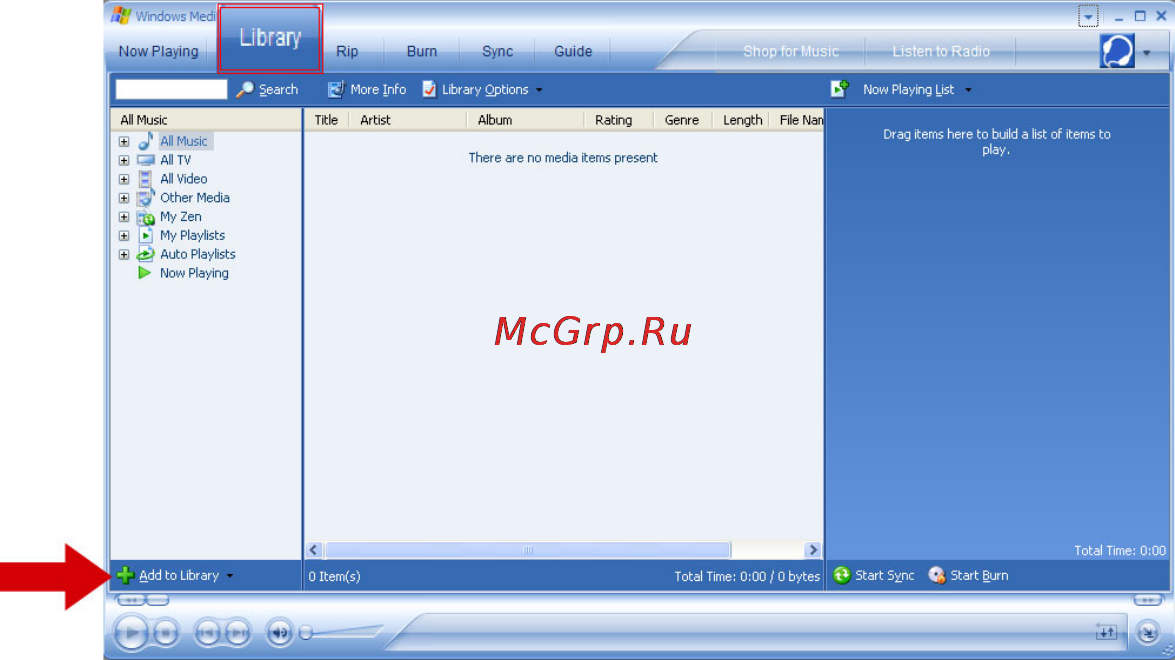Image resolution: width=1175 pixels, height=660 pixels.
Task: Click the All Music note icon
Action: tap(145, 141)
